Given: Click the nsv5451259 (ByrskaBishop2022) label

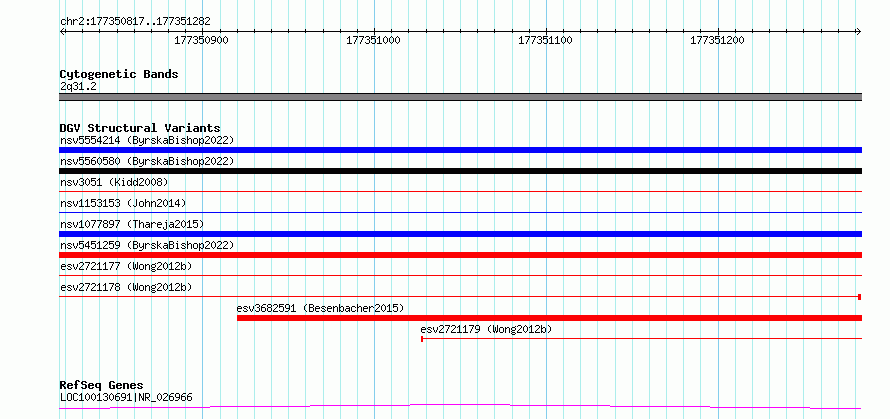Looking at the screenshot, I should coord(146,245).
